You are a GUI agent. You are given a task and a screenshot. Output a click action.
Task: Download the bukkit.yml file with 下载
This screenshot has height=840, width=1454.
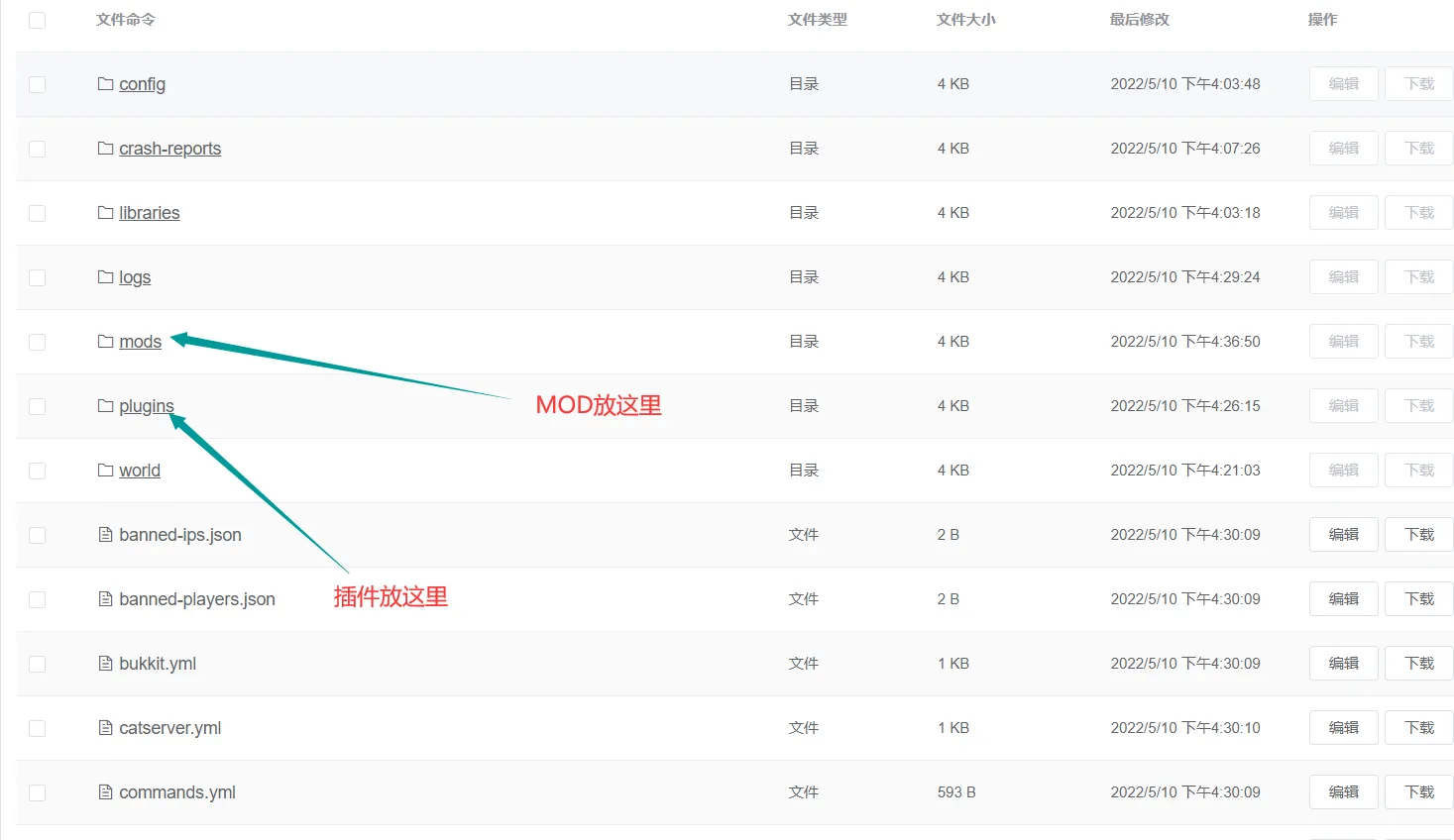[x=1418, y=664]
